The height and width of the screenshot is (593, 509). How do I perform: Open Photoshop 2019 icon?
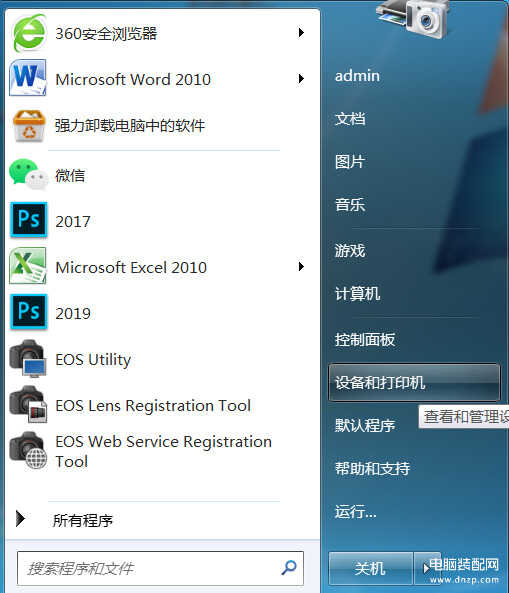coord(29,312)
